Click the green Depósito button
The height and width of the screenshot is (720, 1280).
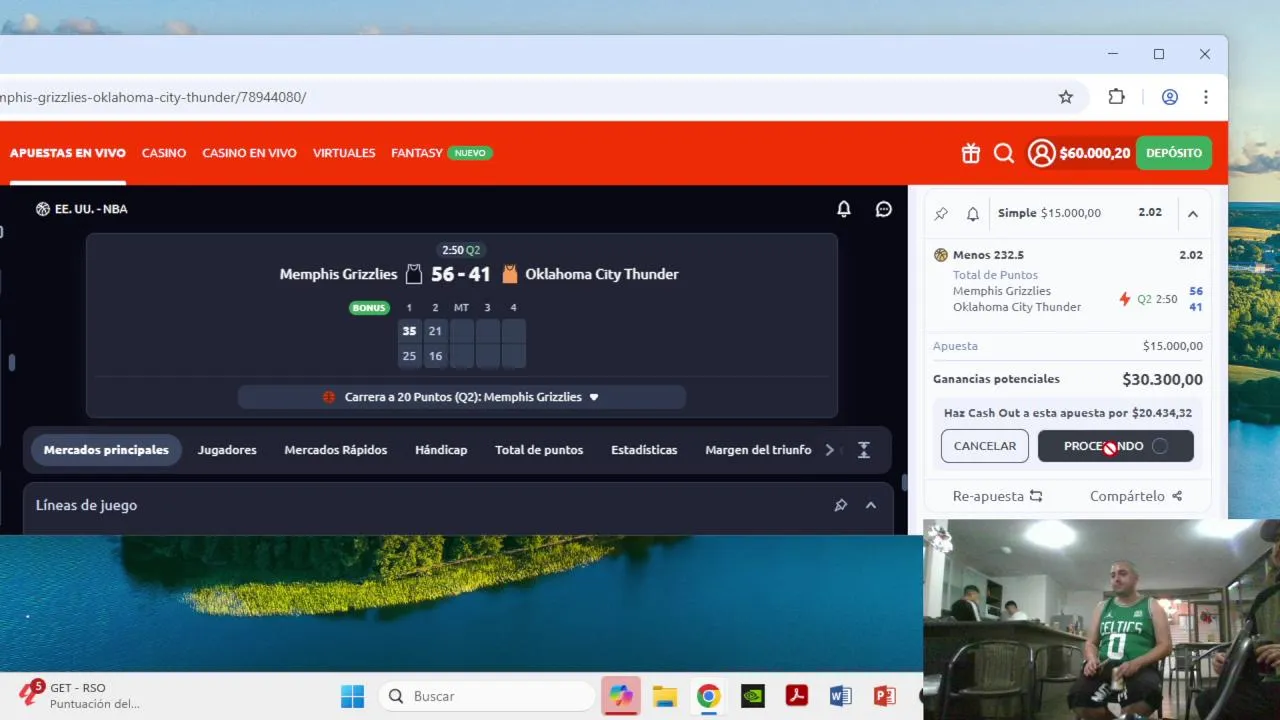point(1174,153)
